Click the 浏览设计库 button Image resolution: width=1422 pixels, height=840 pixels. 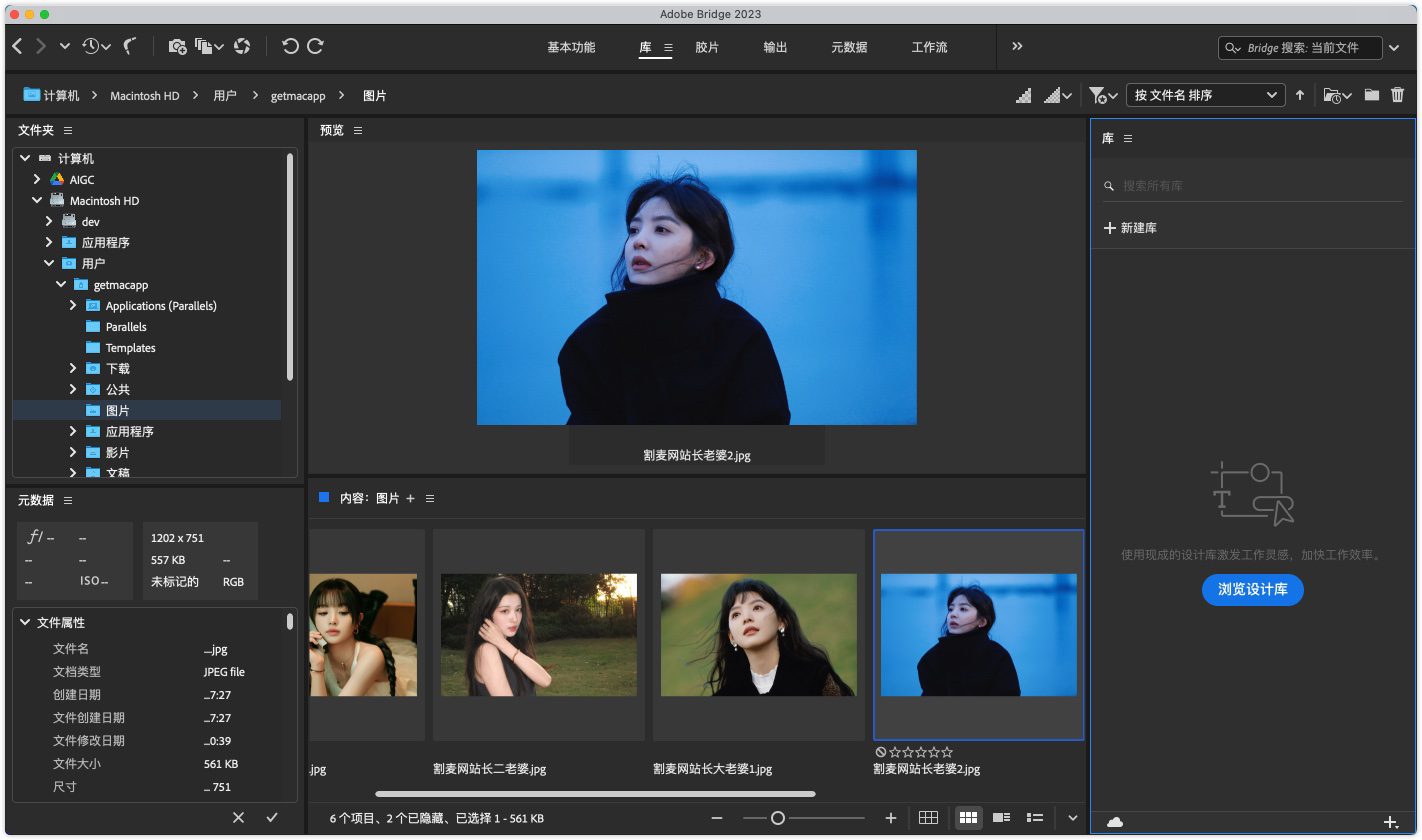1252,590
